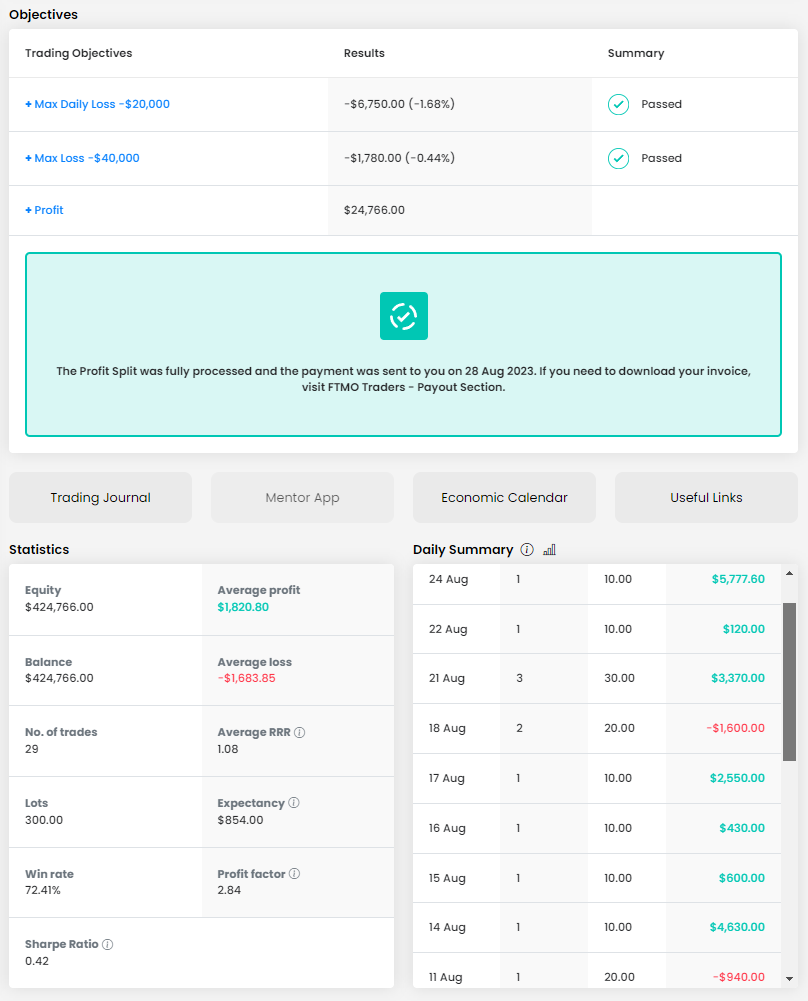Open the Mentor App
The image size is (808, 1001).
303,497
